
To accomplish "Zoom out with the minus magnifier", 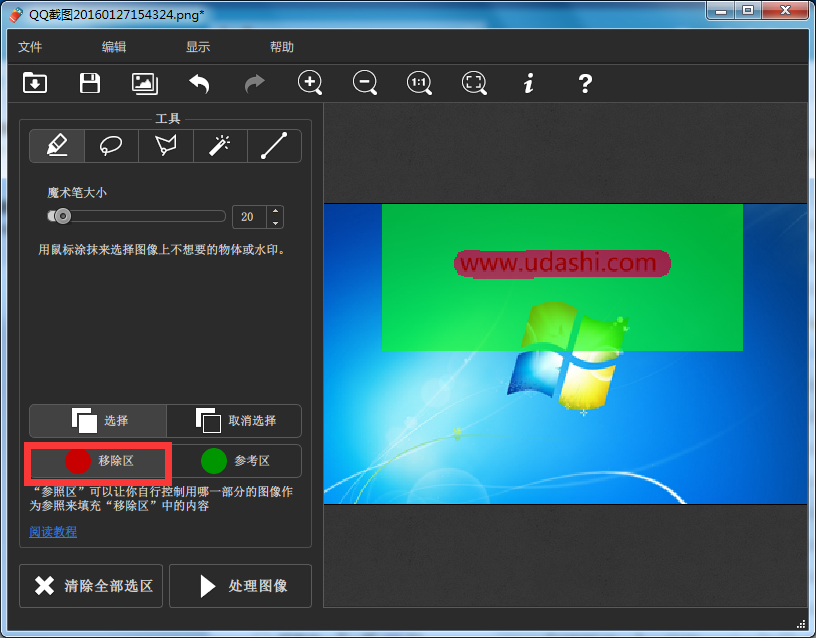I will (x=365, y=84).
